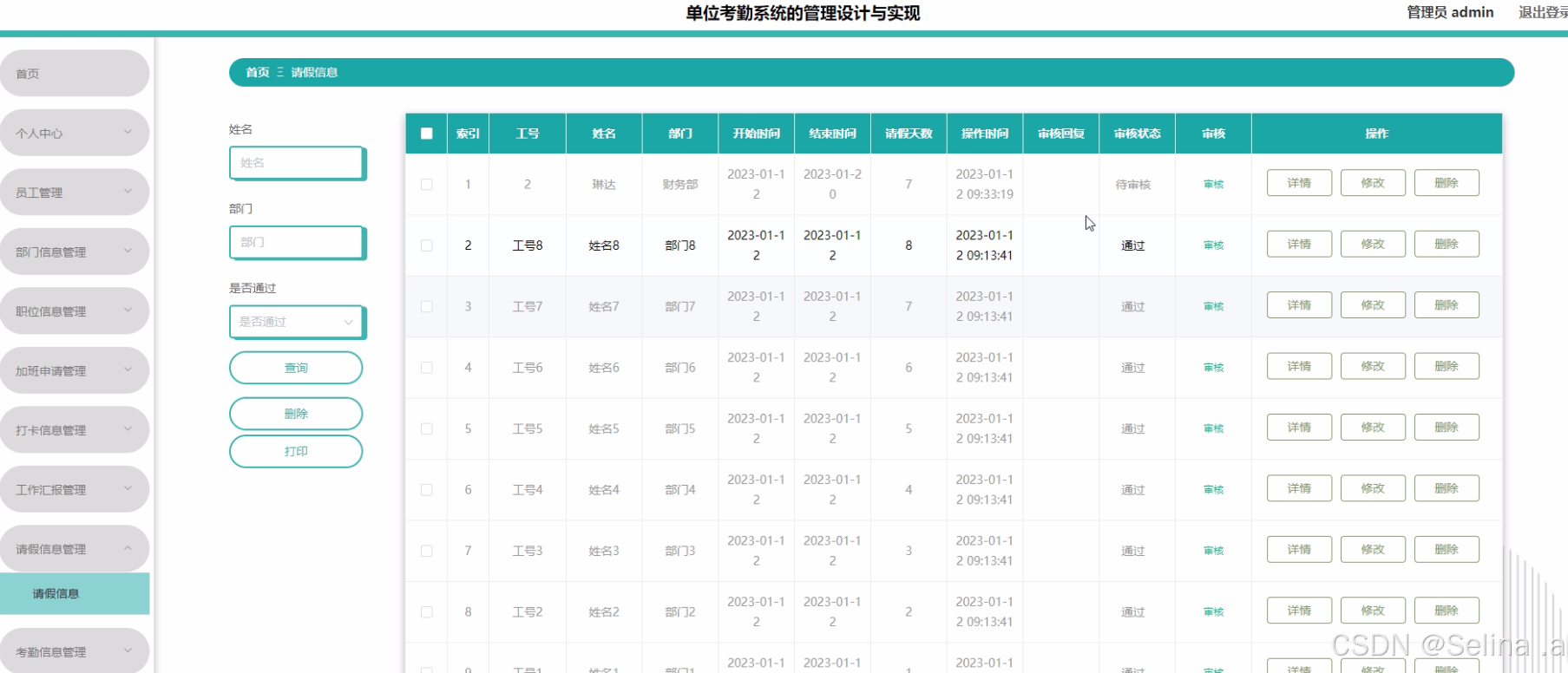1568x673 pixels.
Task: Expand the 加班申请管理 sidebar menu
Action: pos(75,370)
